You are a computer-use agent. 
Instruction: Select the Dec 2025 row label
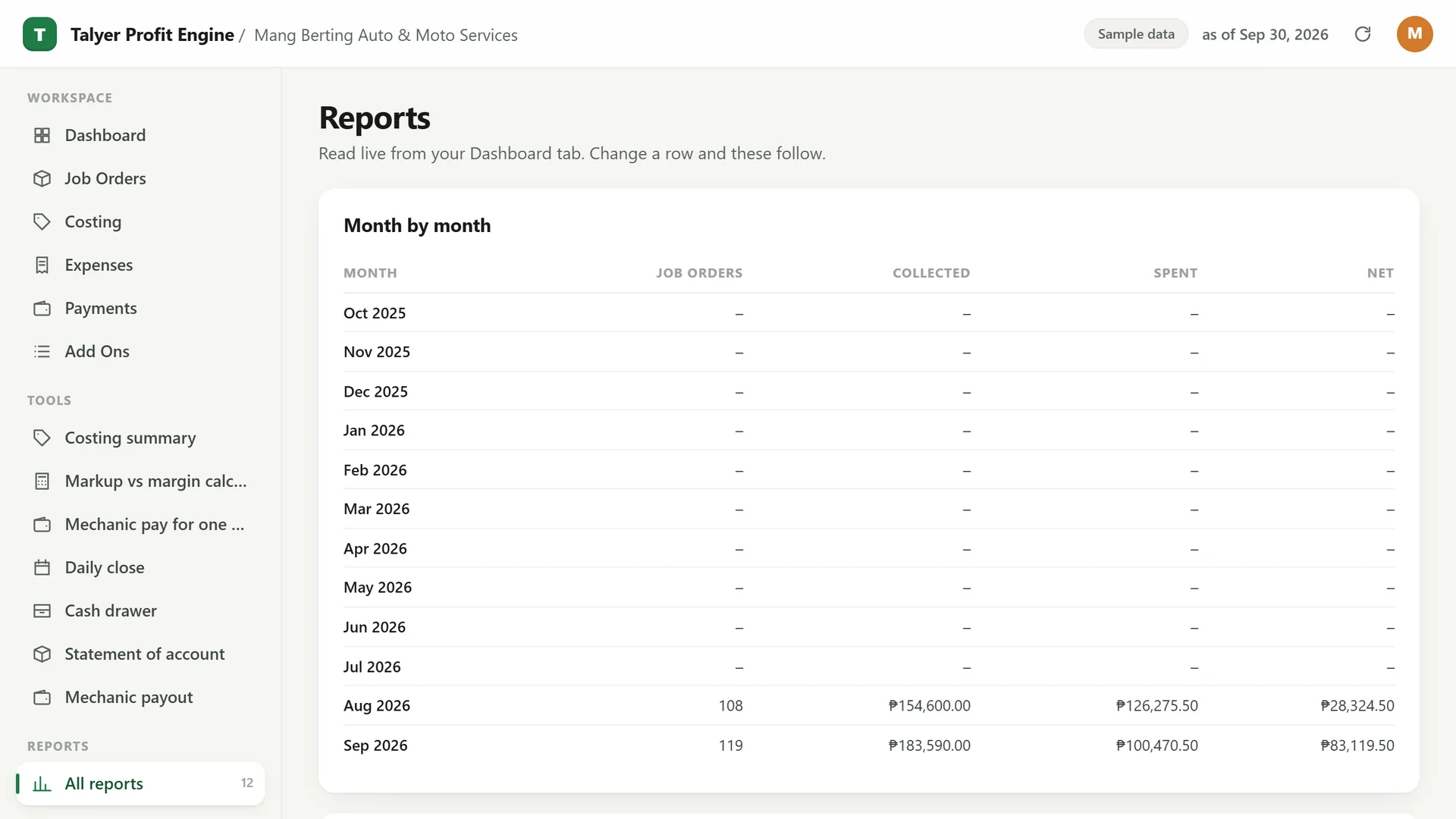click(375, 391)
